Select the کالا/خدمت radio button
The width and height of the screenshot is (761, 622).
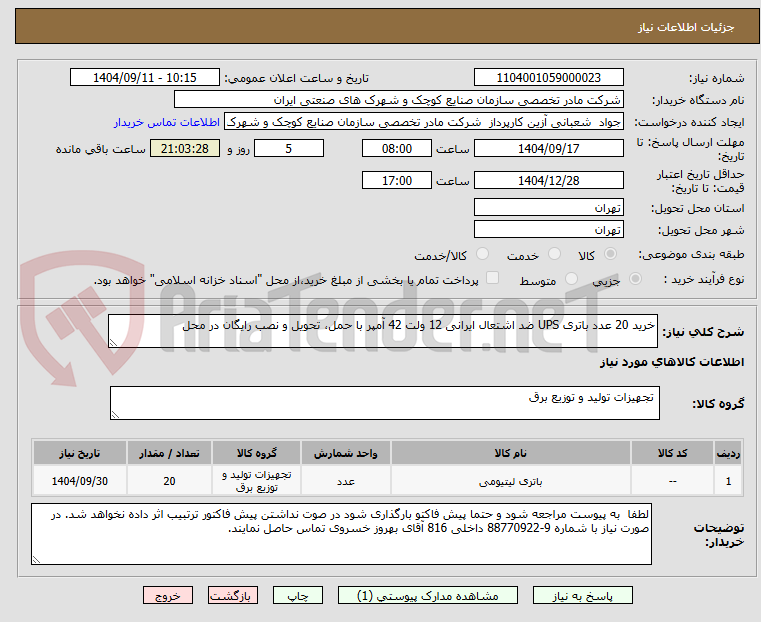(482, 254)
